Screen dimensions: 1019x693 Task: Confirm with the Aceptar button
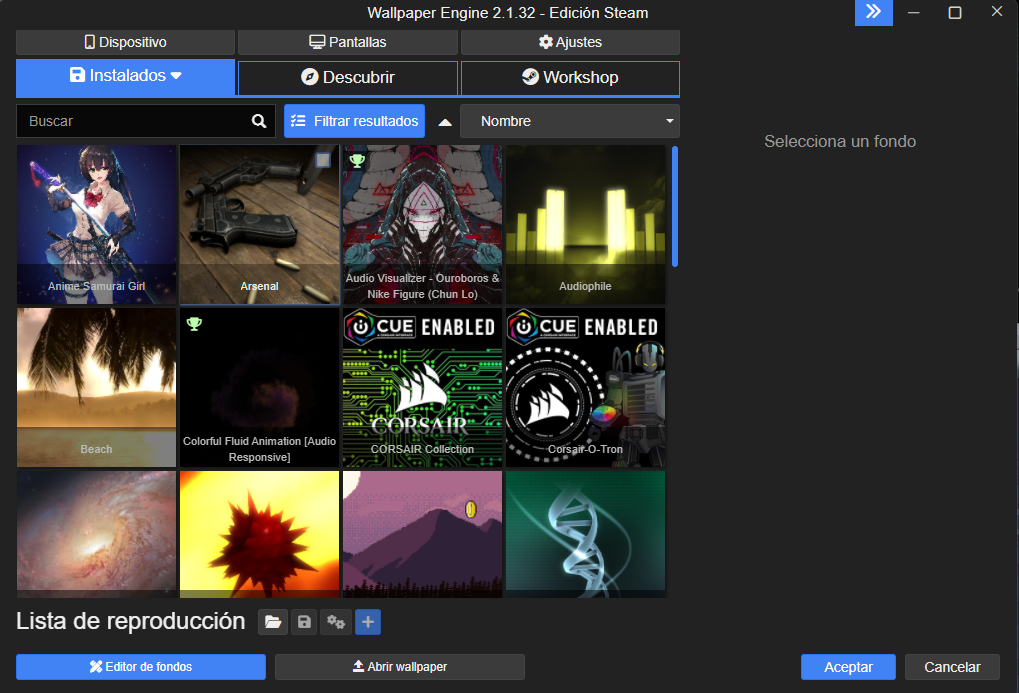[848, 667]
